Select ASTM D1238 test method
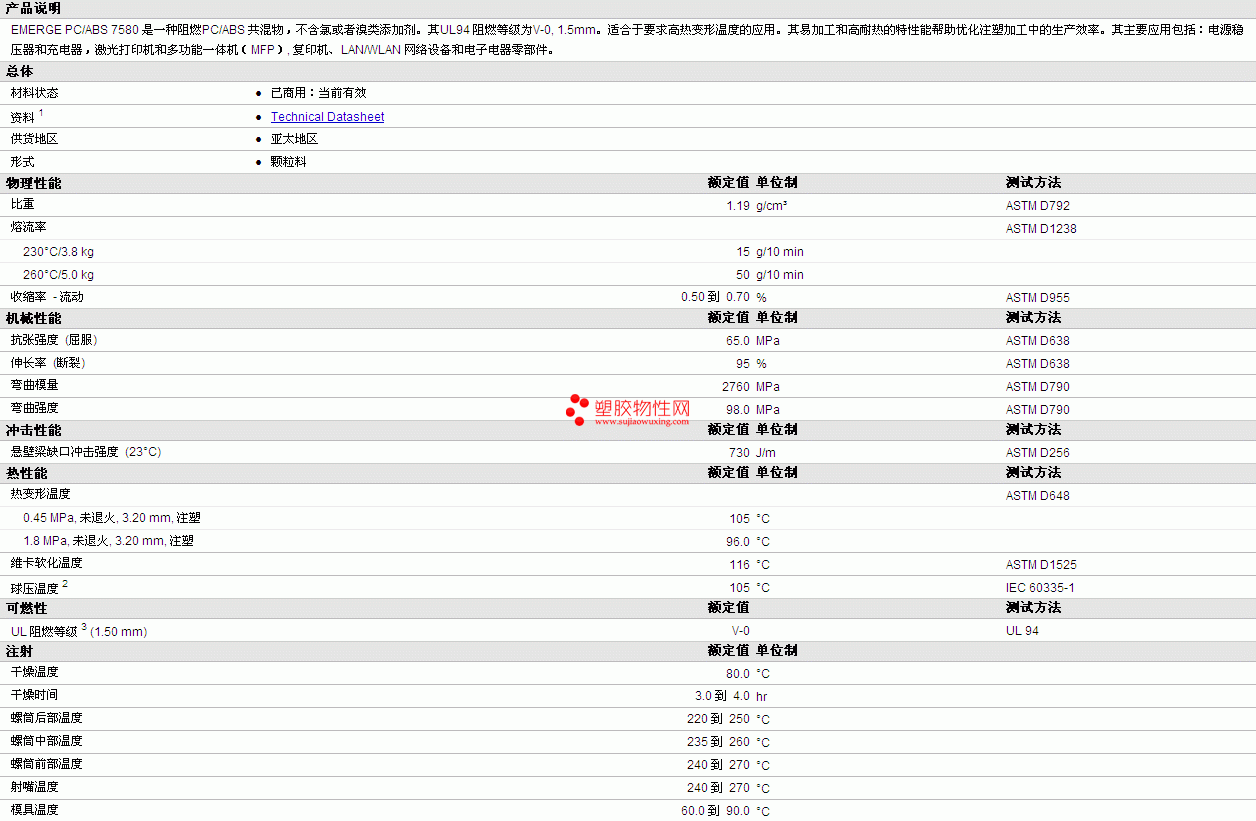 tap(1041, 229)
